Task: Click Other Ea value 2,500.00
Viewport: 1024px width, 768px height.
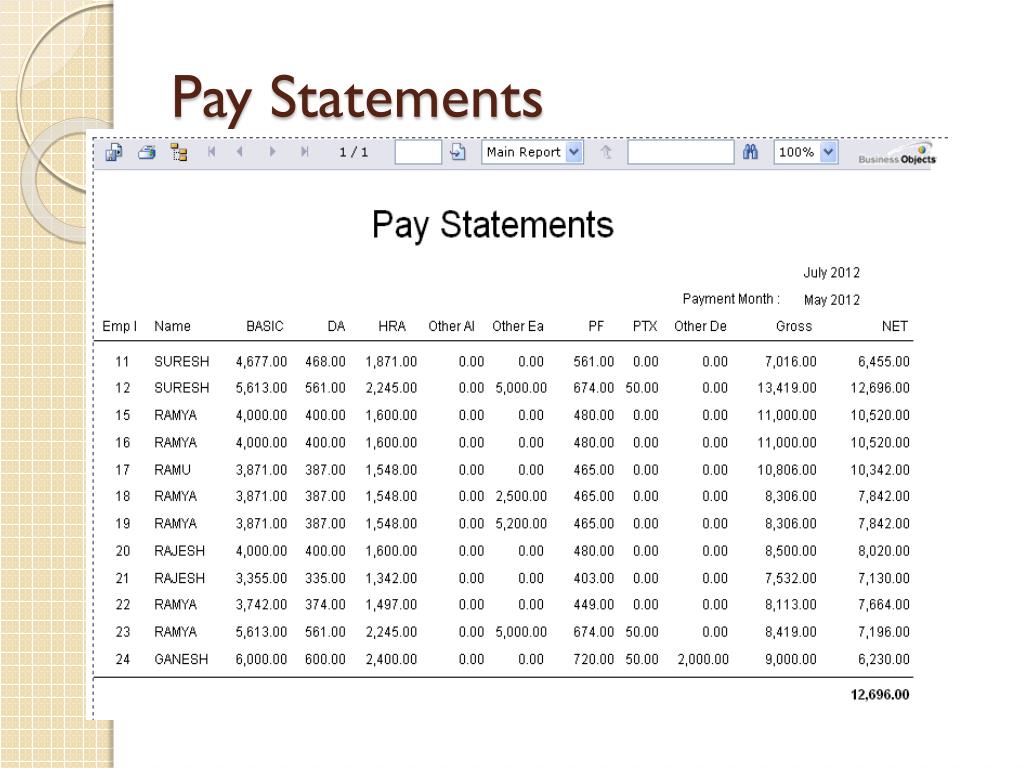Action: coord(521,496)
